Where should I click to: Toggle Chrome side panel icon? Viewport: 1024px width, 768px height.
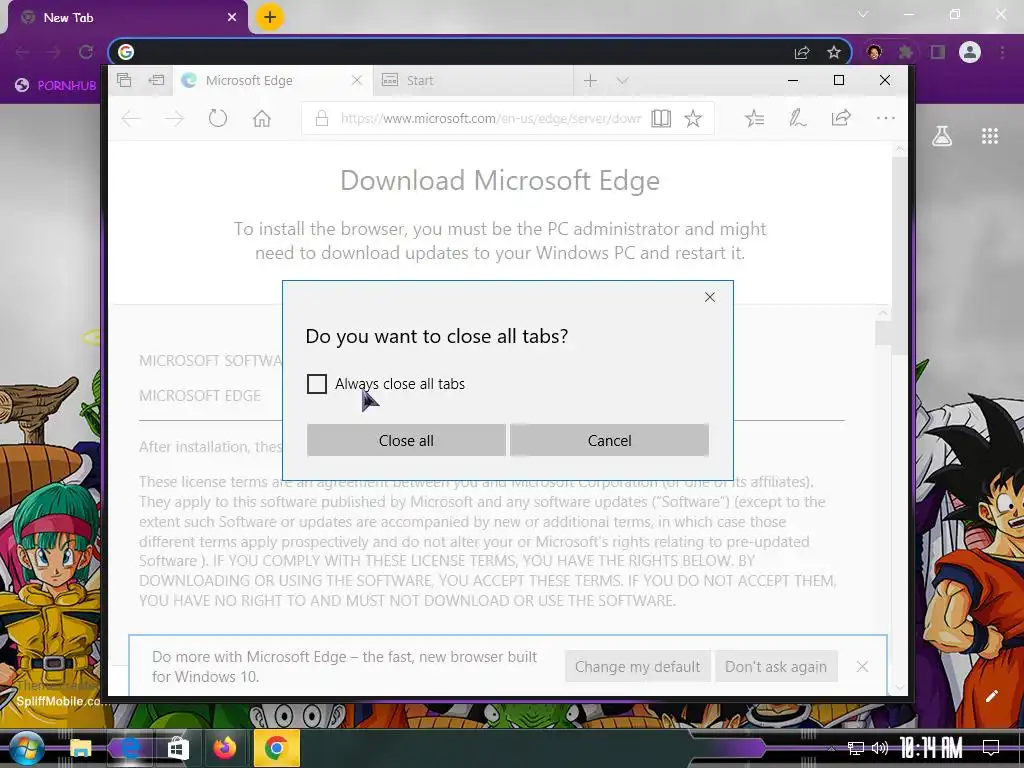pyautogui.click(x=938, y=52)
